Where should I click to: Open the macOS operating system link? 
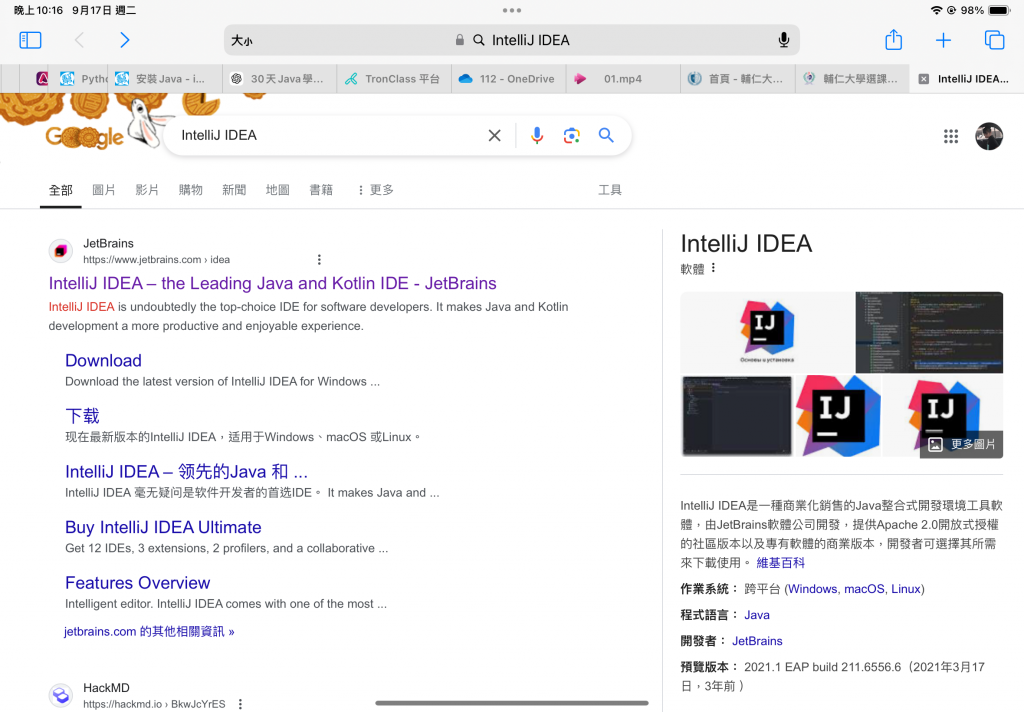point(864,589)
